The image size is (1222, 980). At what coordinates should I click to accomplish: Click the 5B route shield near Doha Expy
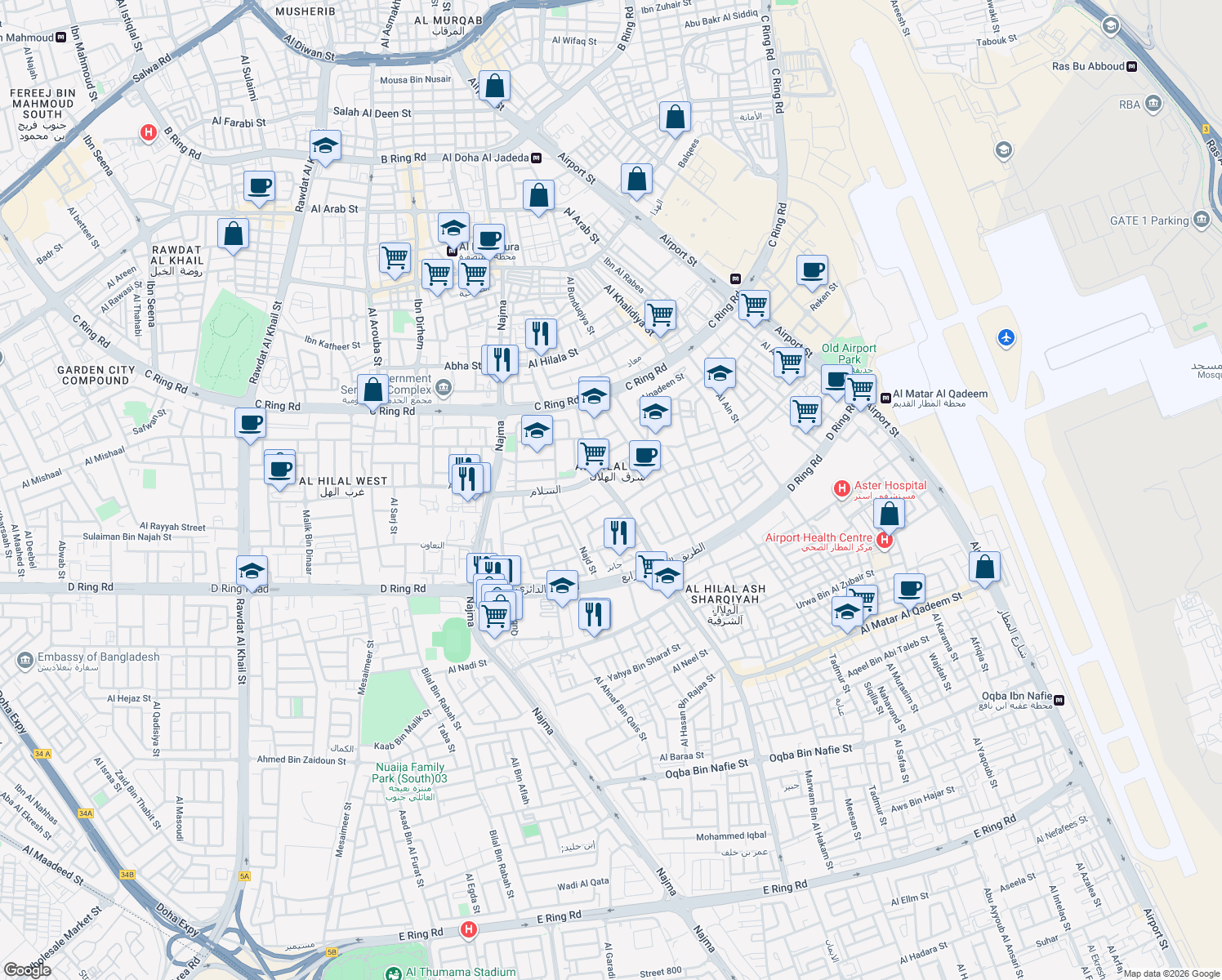(332, 952)
